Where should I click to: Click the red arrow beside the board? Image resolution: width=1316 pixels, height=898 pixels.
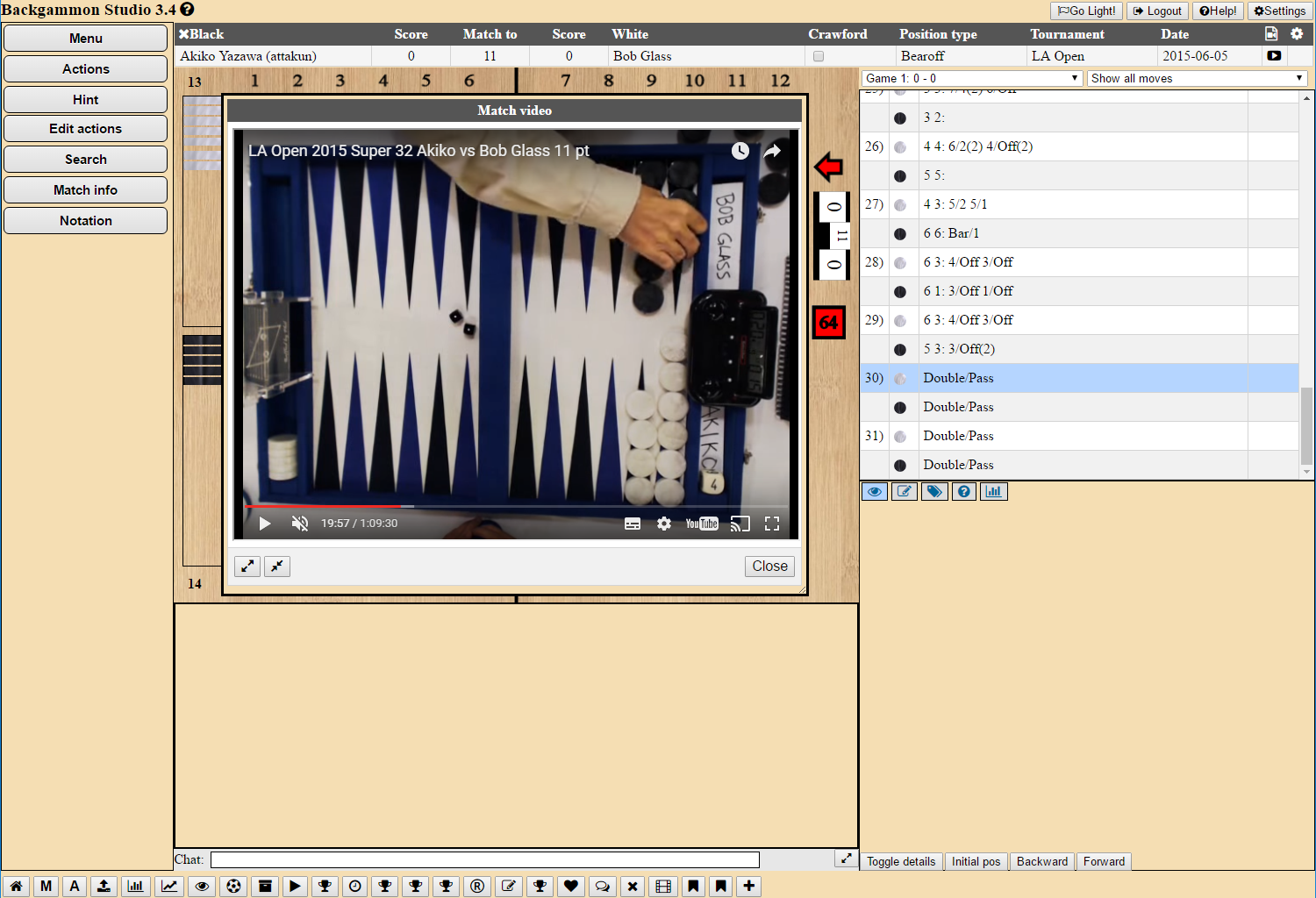pyautogui.click(x=828, y=167)
